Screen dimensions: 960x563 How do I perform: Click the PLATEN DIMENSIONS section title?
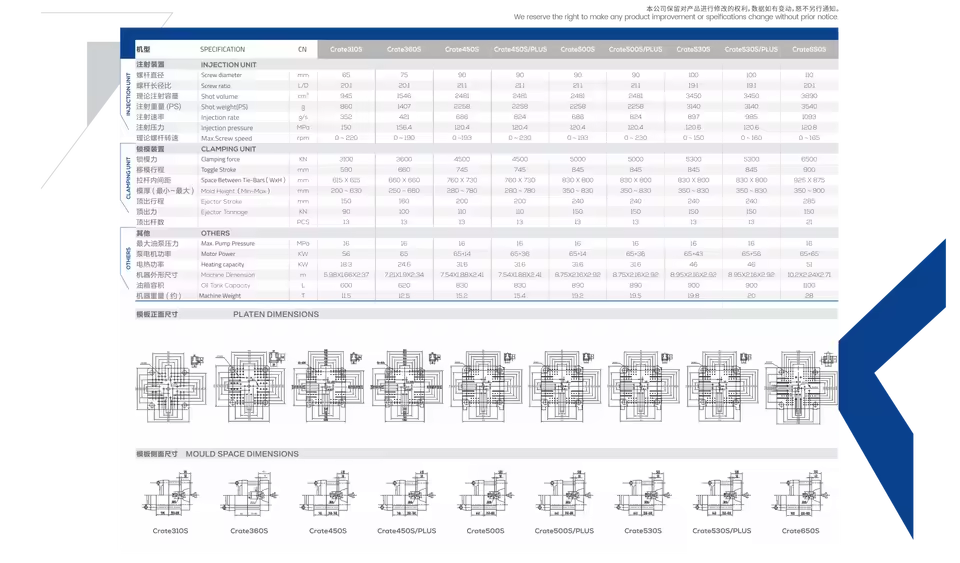276,315
